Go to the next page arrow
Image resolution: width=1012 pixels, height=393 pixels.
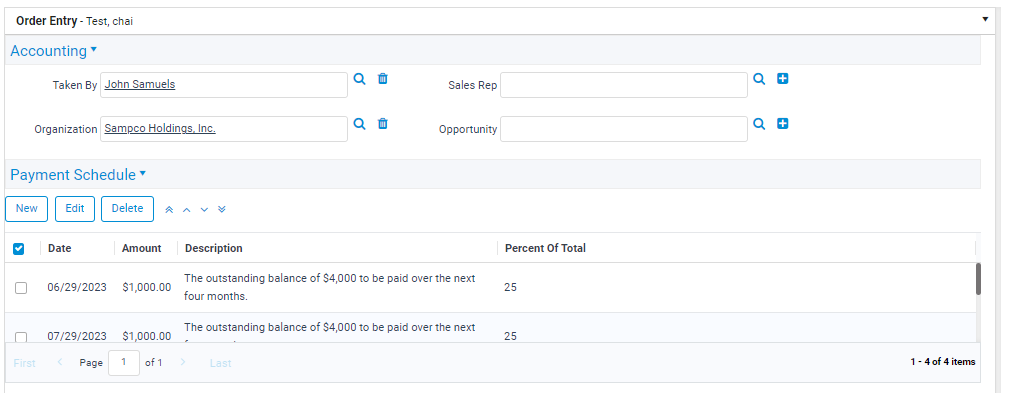pos(183,362)
